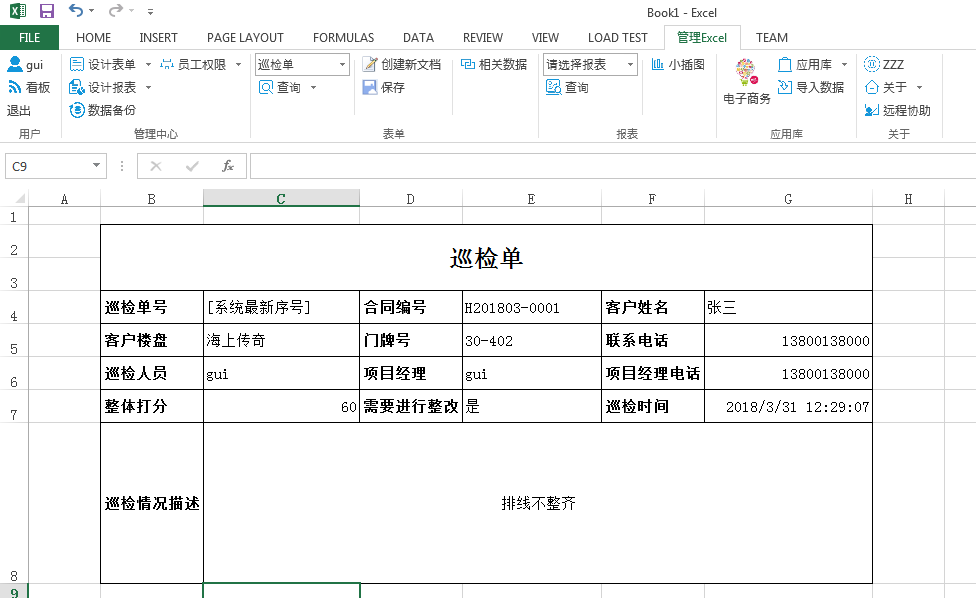The image size is (976, 598).
Task: Click 远程协助 remote assistance button
Action: [897, 110]
